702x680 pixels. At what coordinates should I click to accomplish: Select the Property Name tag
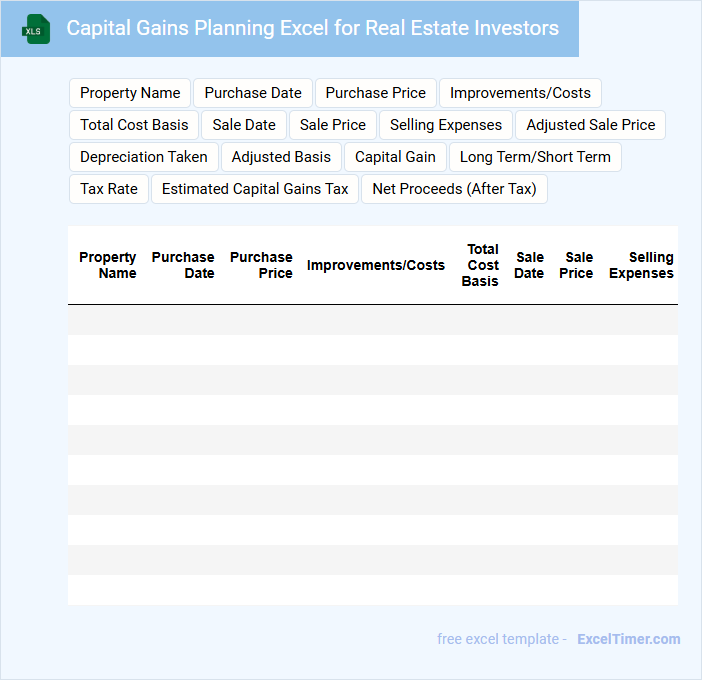click(130, 93)
